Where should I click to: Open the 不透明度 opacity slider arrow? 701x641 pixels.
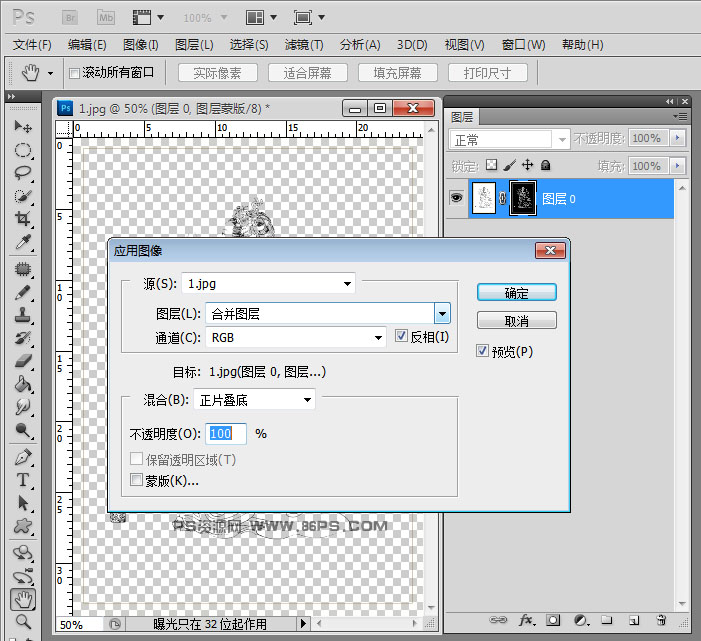tap(677, 138)
